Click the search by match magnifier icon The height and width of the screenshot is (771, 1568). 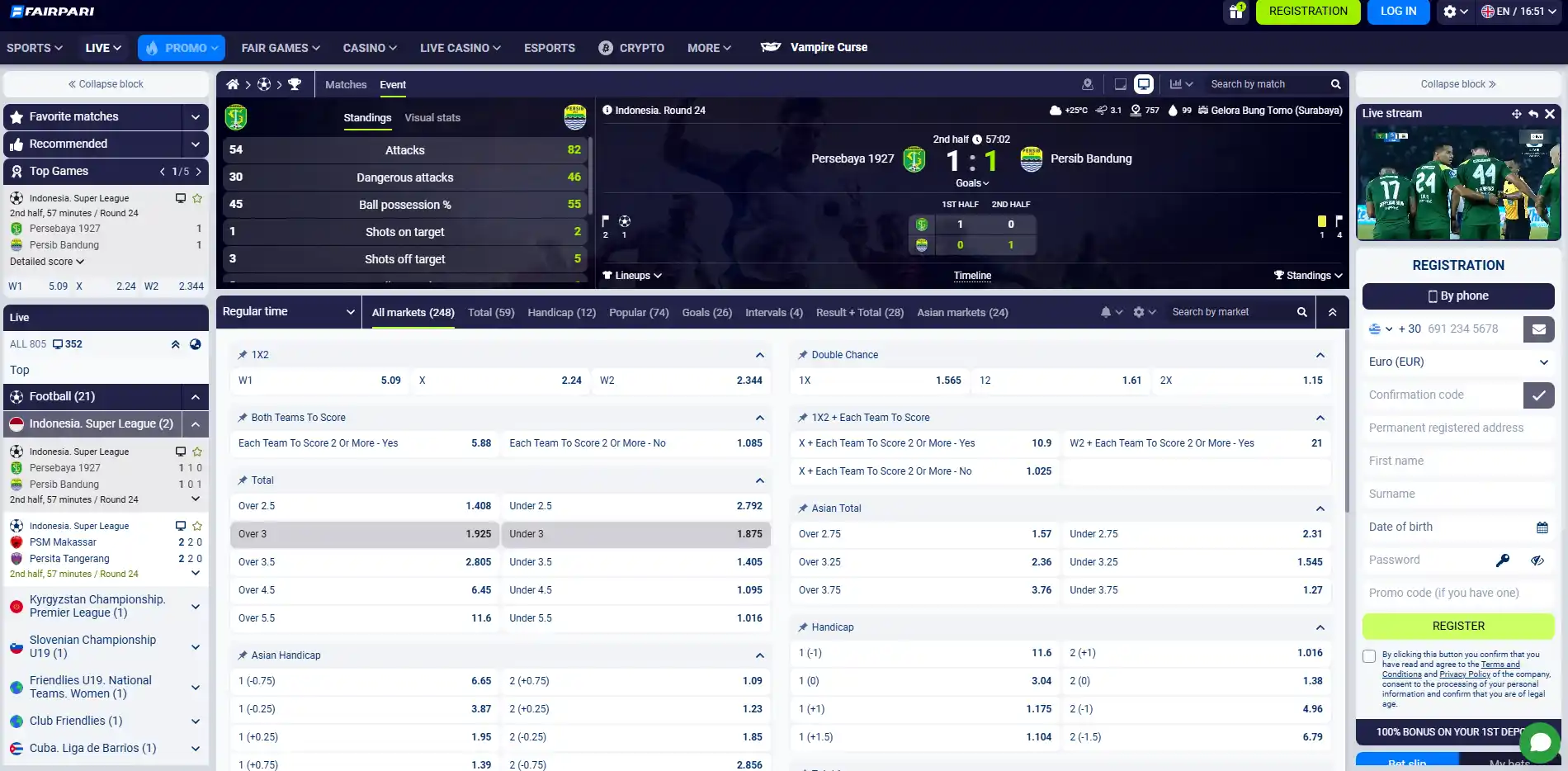(x=1335, y=84)
